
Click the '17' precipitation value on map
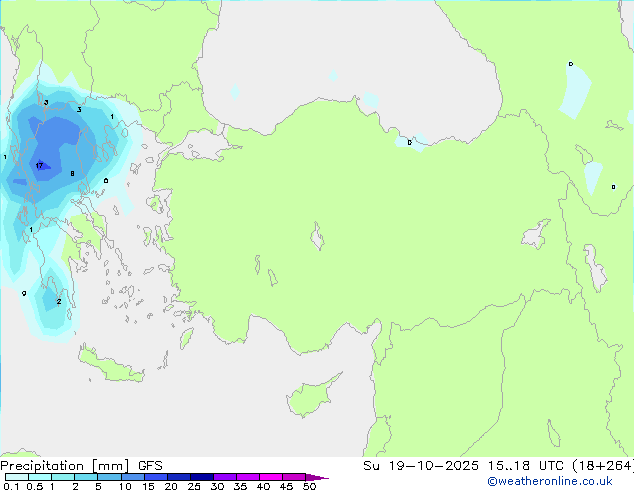point(39,166)
